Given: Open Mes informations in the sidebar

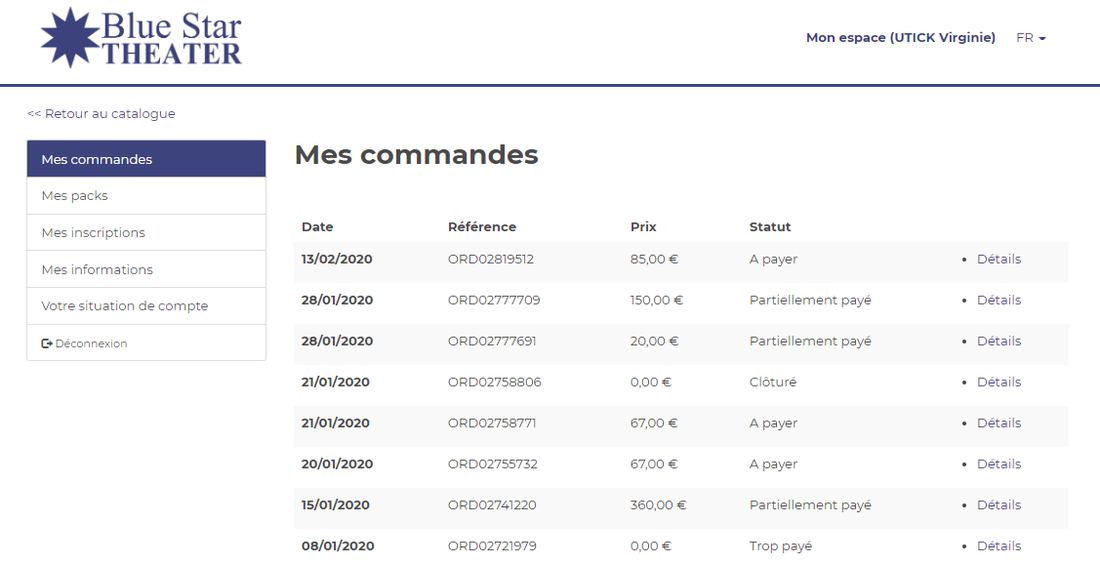Looking at the screenshot, I should pos(97,270).
